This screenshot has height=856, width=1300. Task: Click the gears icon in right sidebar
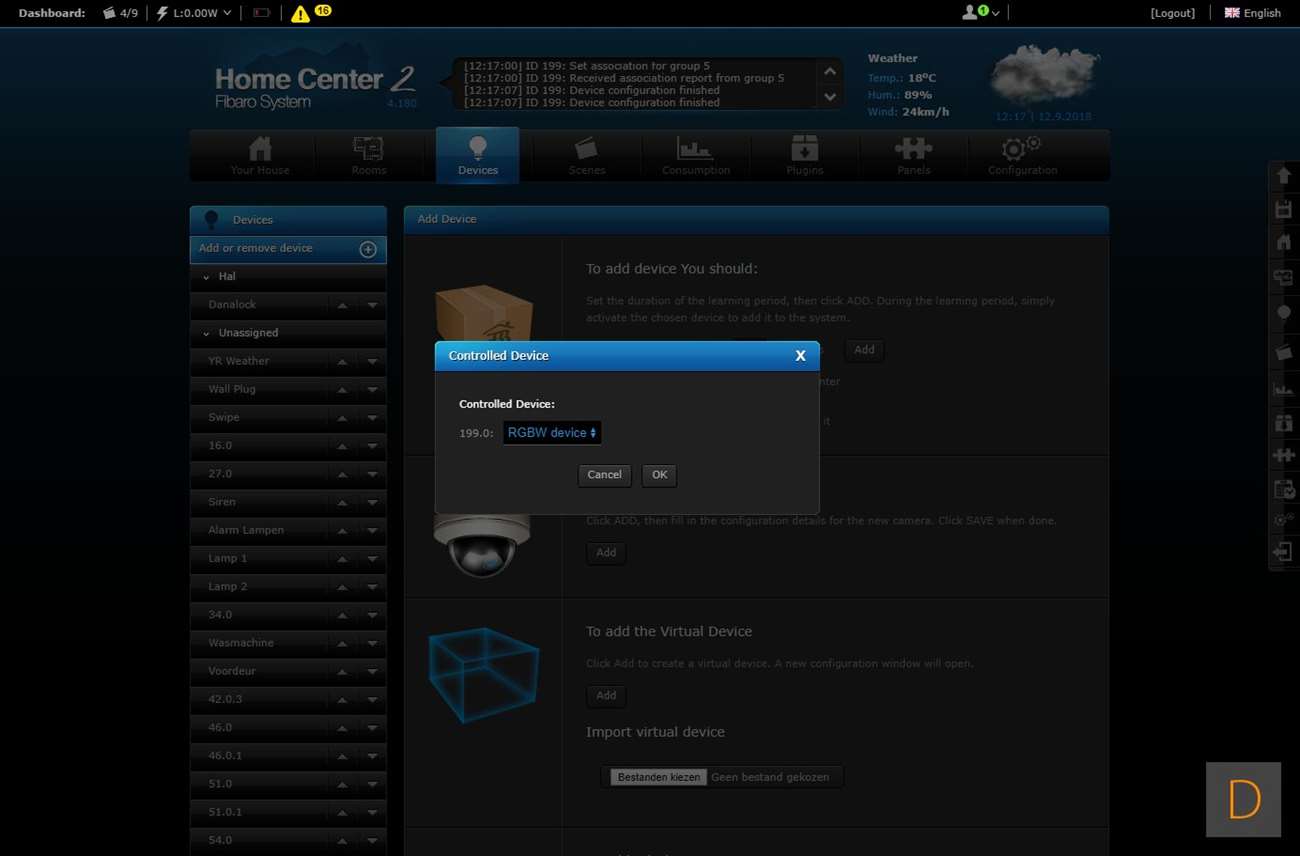(x=1284, y=520)
